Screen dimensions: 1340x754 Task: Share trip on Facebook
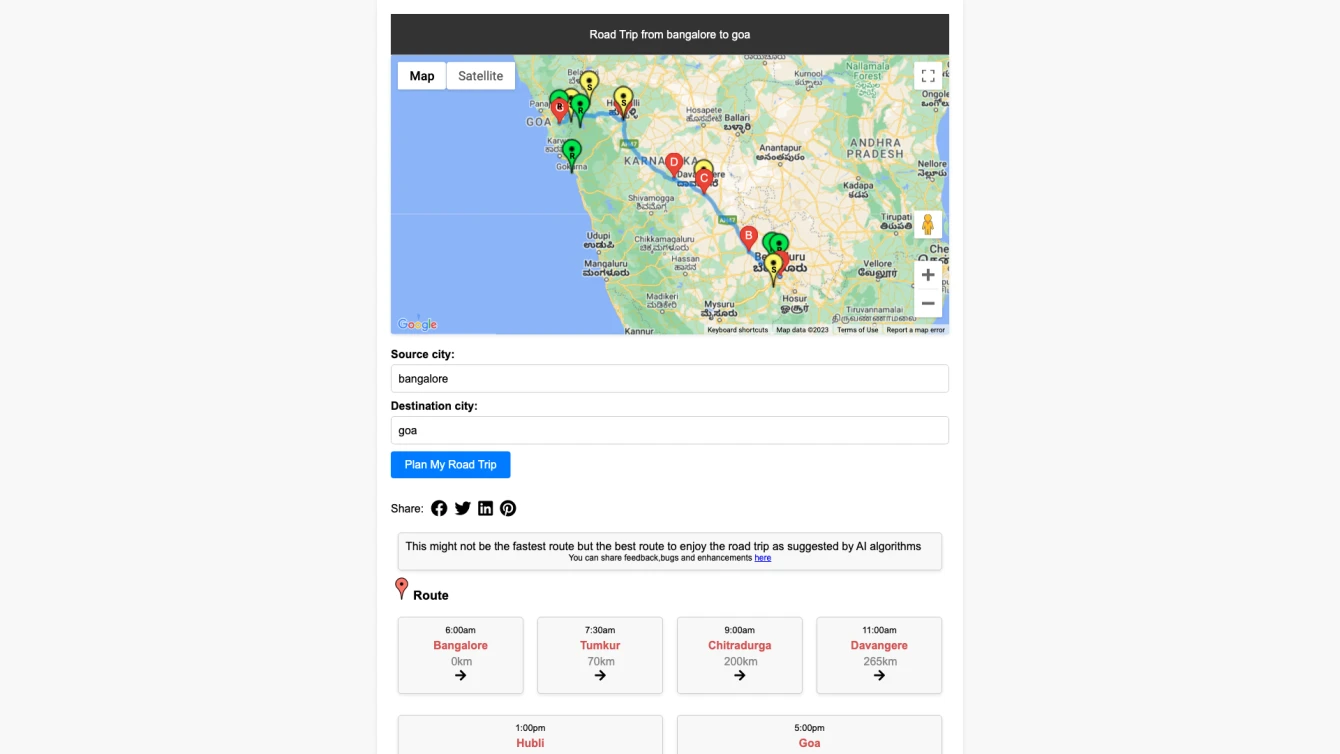point(439,508)
